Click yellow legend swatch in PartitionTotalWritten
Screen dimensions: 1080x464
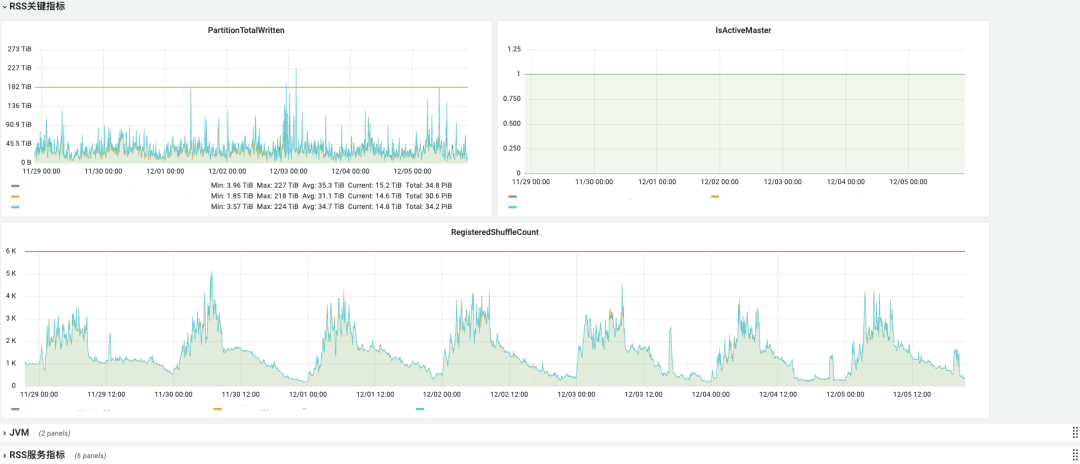tap(15, 196)
